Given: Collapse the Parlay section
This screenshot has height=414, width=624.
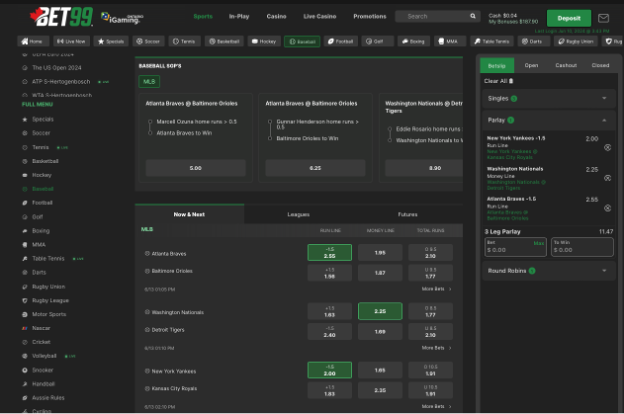Looking at the screenshot, I should [x=604, y=120].
